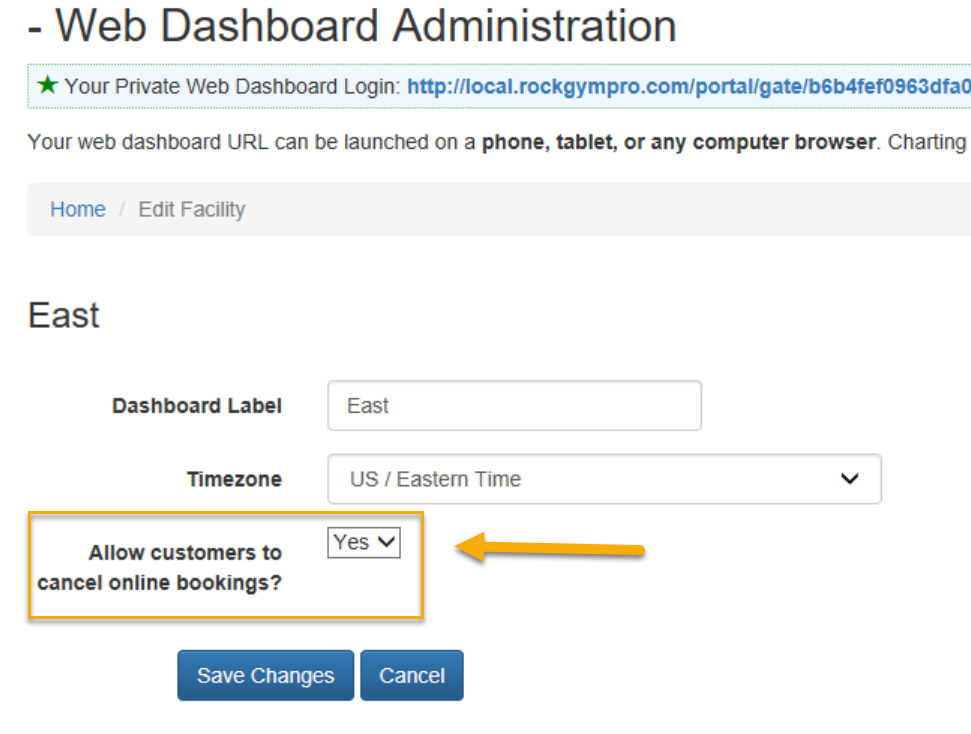
Task: Click the phone, tablet, or computer browser text
Action: 679,142
